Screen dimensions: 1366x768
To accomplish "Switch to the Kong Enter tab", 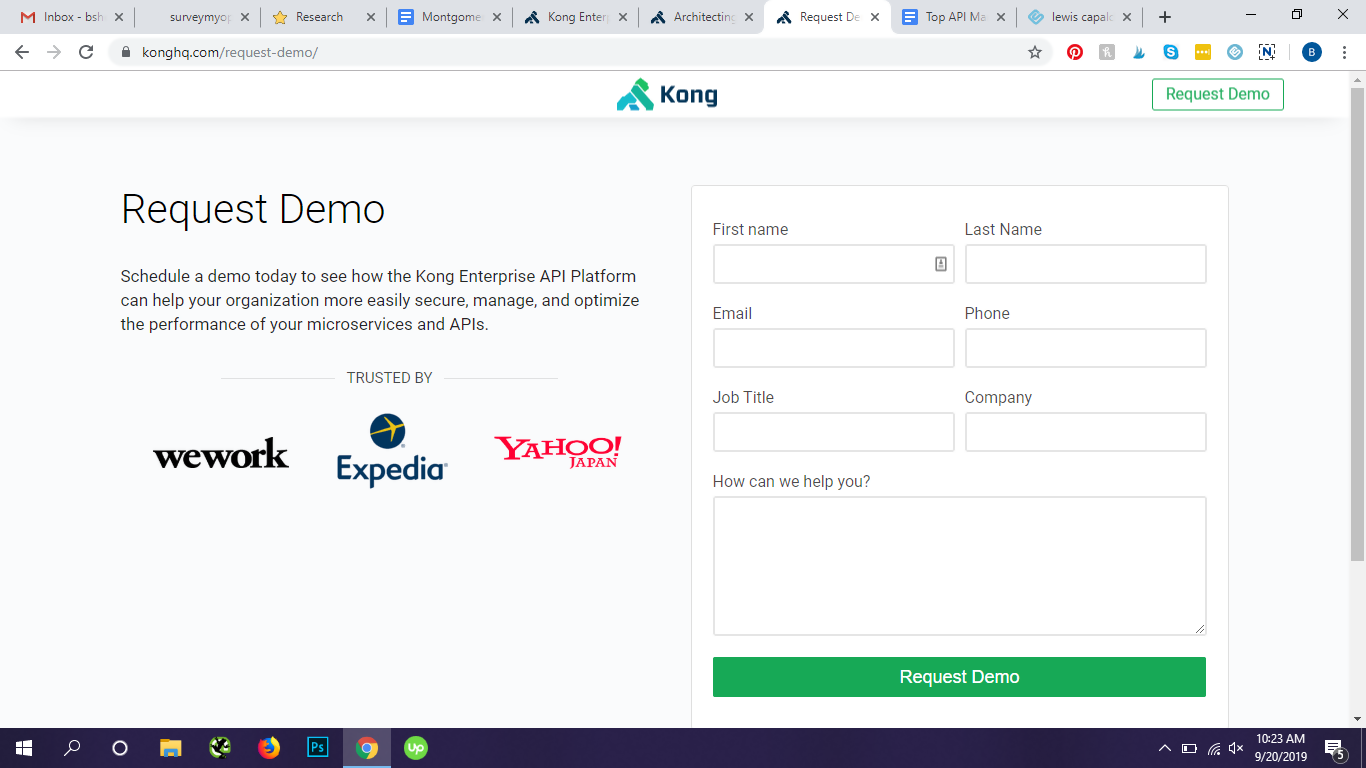I will click(x=574, y=17).
